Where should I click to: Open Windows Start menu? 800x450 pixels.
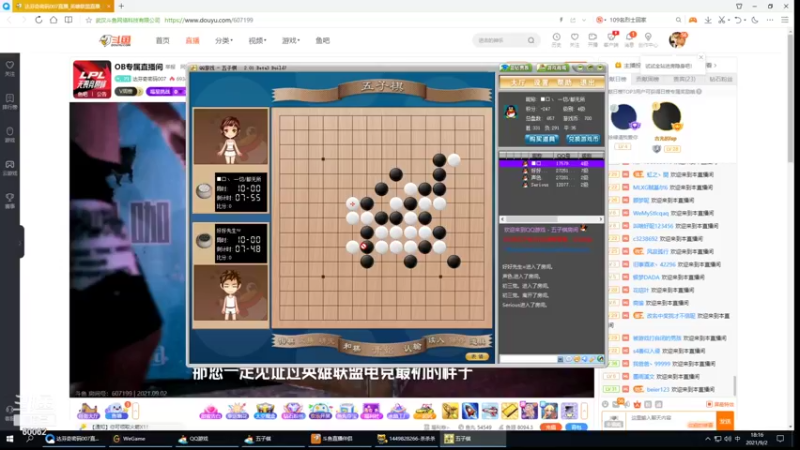click(9, 439)
